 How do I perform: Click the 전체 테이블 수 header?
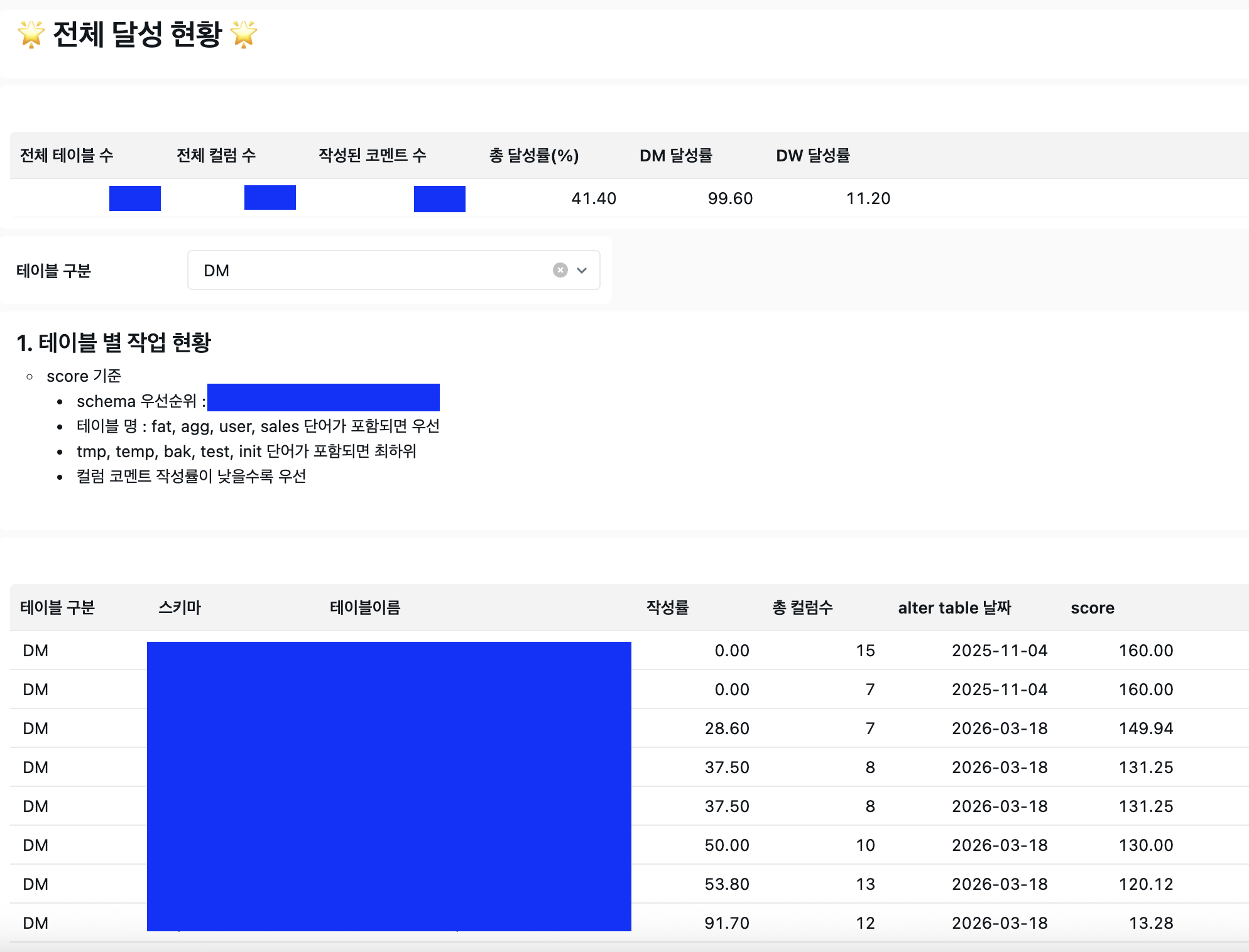point(67,155)
